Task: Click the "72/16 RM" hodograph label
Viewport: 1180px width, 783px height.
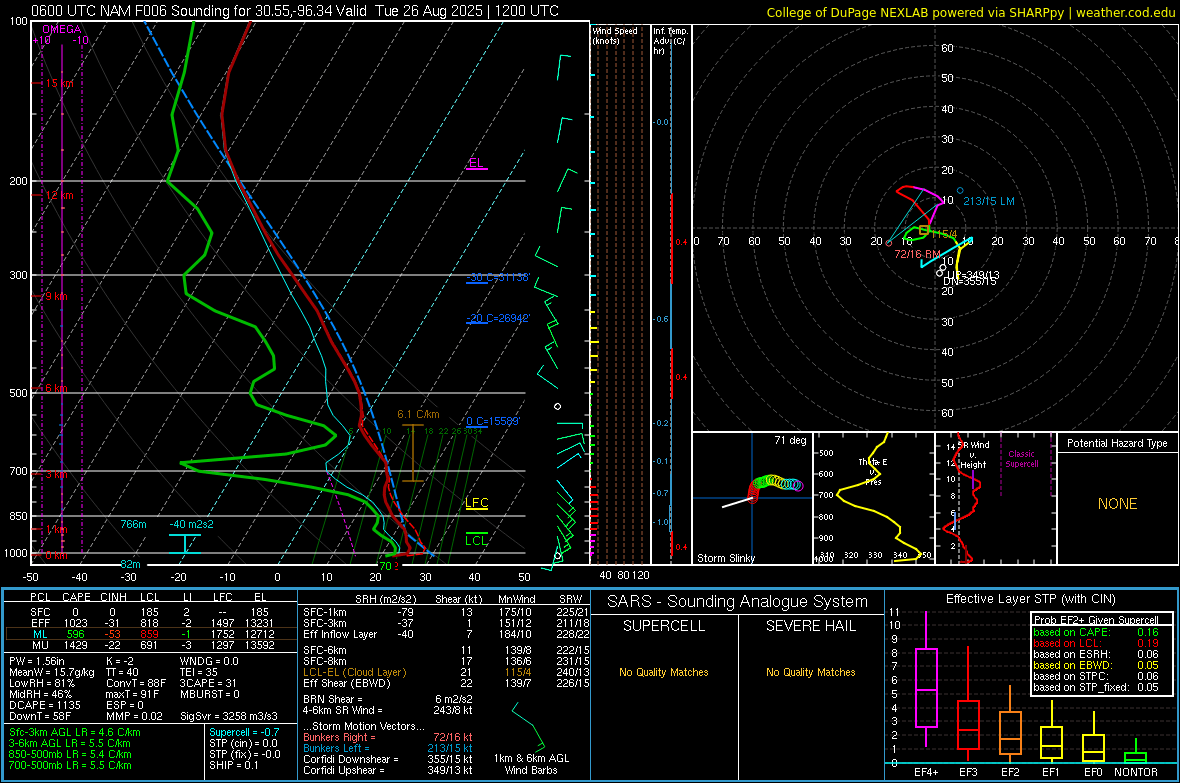Action: (917, 254)
